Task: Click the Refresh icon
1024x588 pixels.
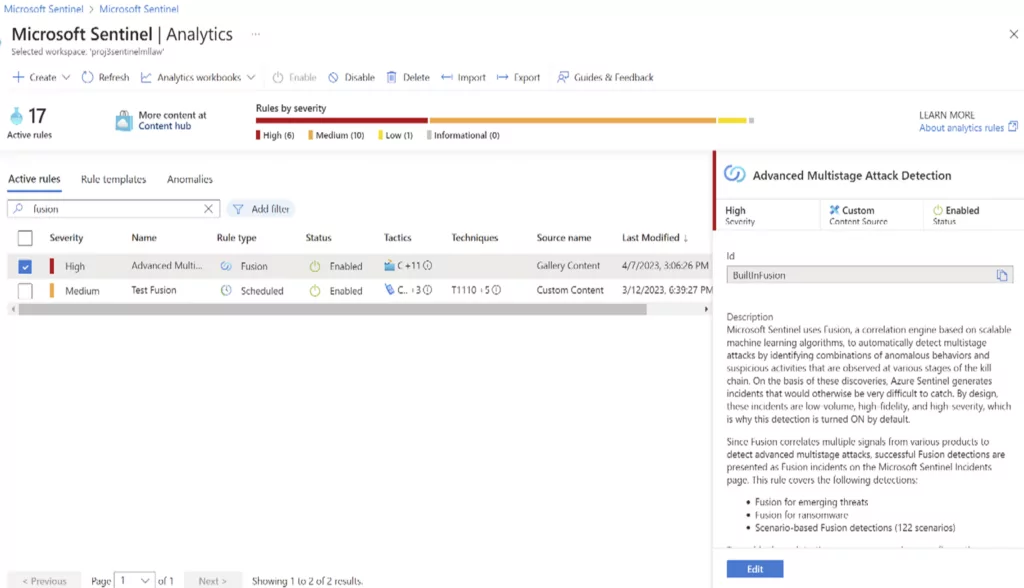Action: [88, 77]
